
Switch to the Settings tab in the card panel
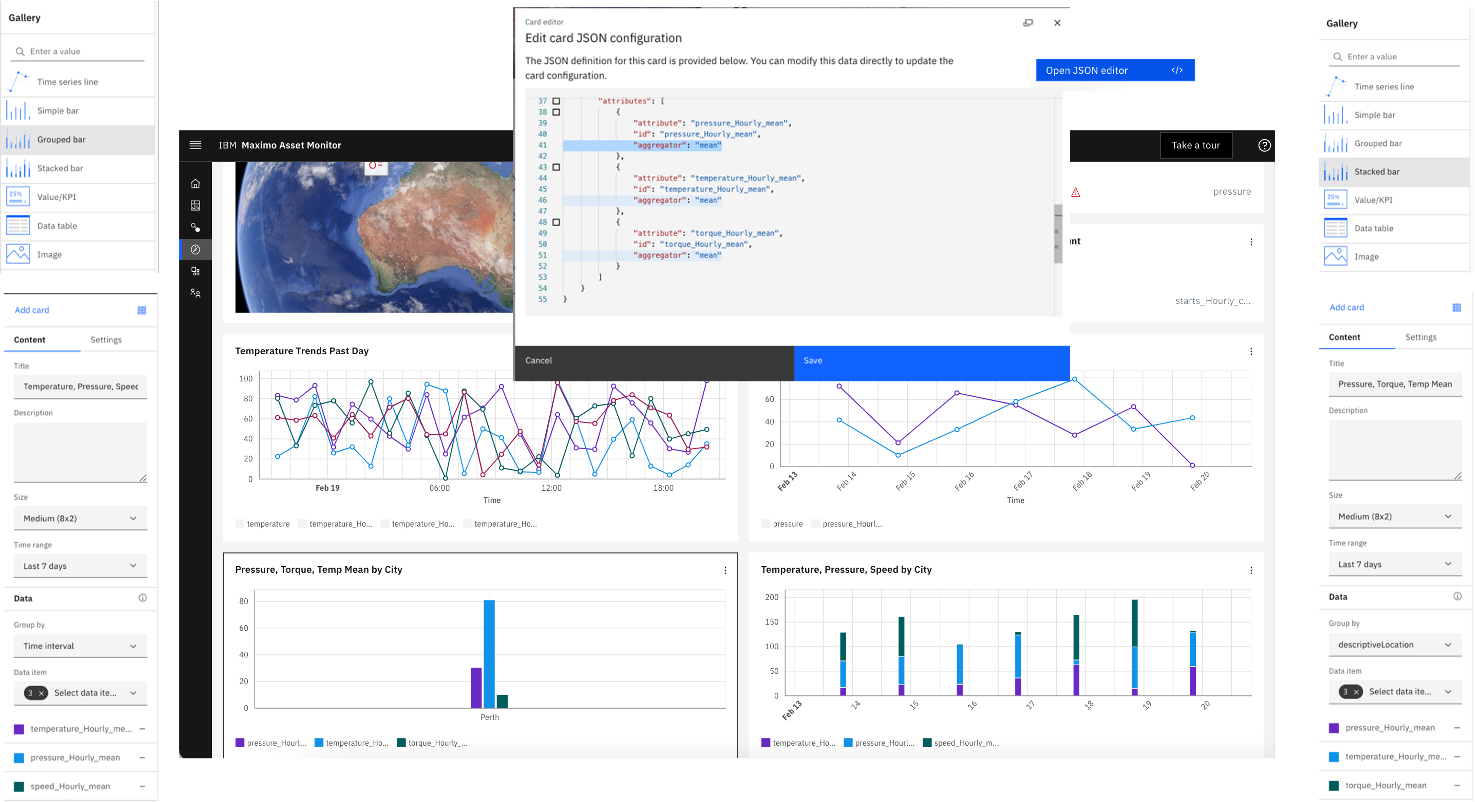tap(109, 340)
